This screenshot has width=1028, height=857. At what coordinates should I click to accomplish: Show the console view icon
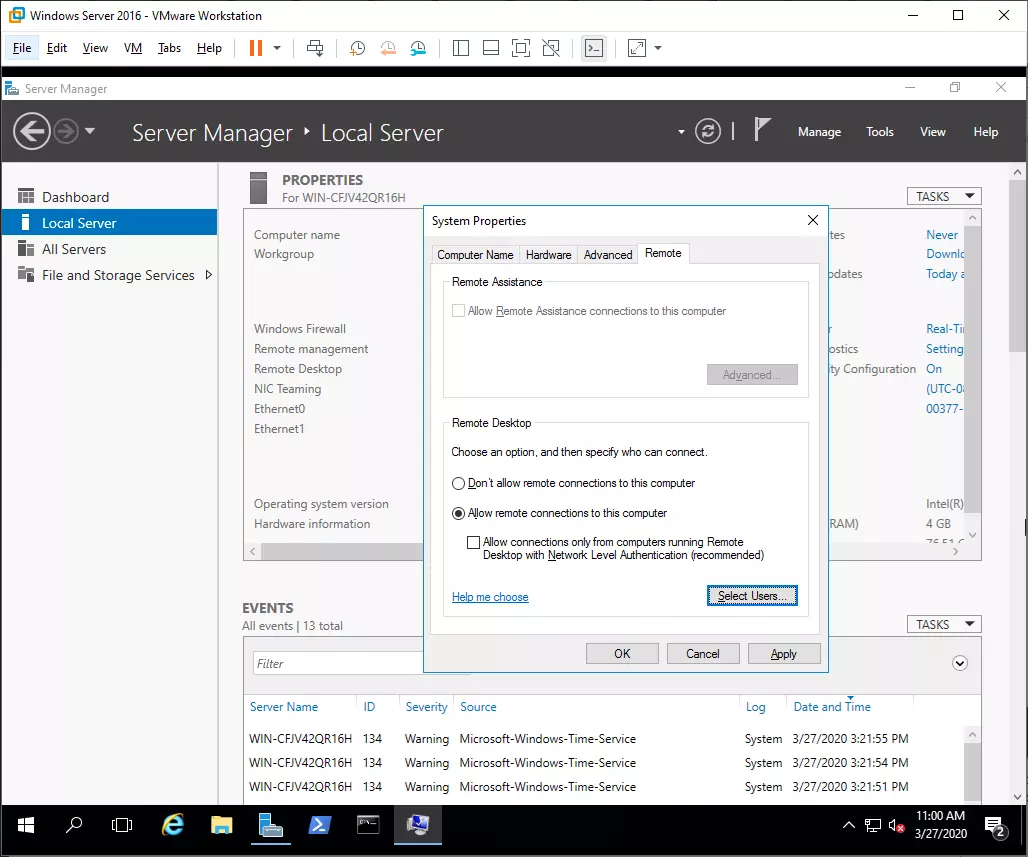[x=594, y=48]
